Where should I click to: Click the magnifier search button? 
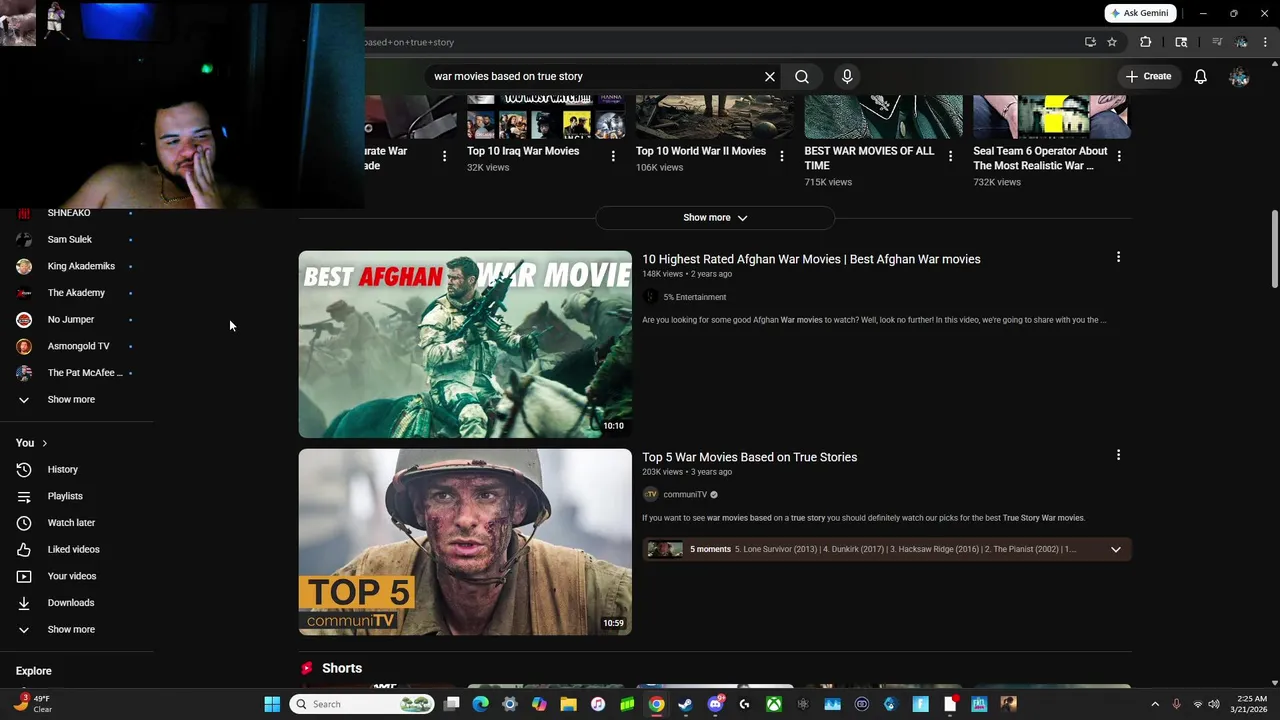pos(802,76)
